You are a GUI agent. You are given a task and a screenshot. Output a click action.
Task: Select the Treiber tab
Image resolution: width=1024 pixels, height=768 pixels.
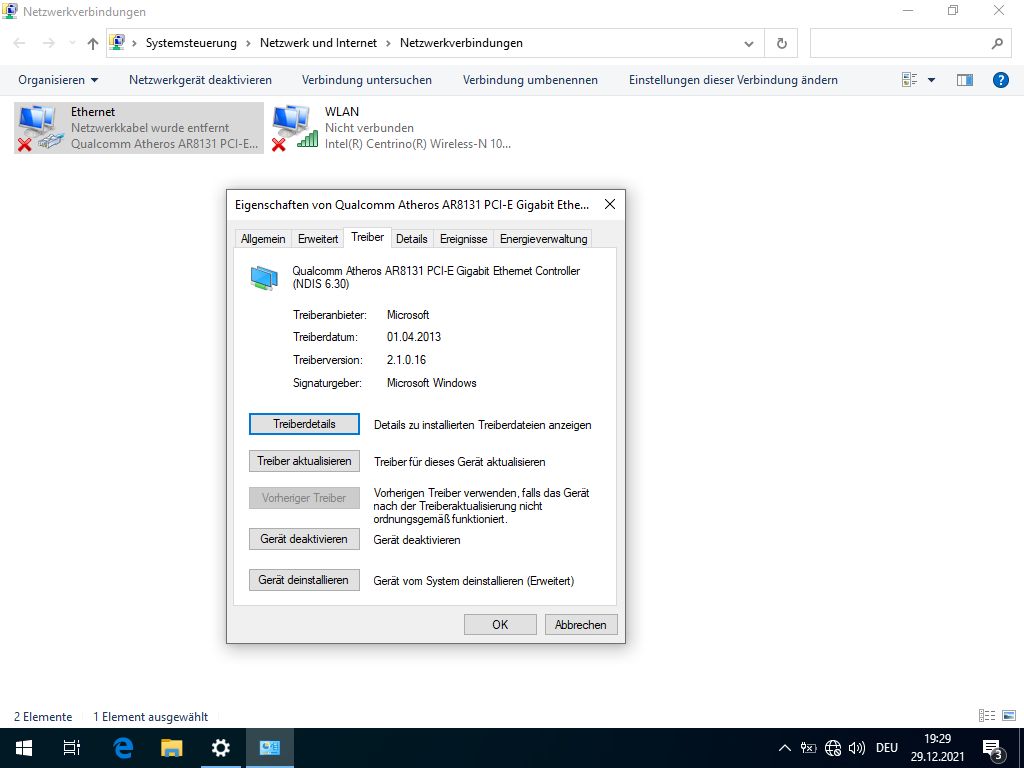tap(368, 238)
